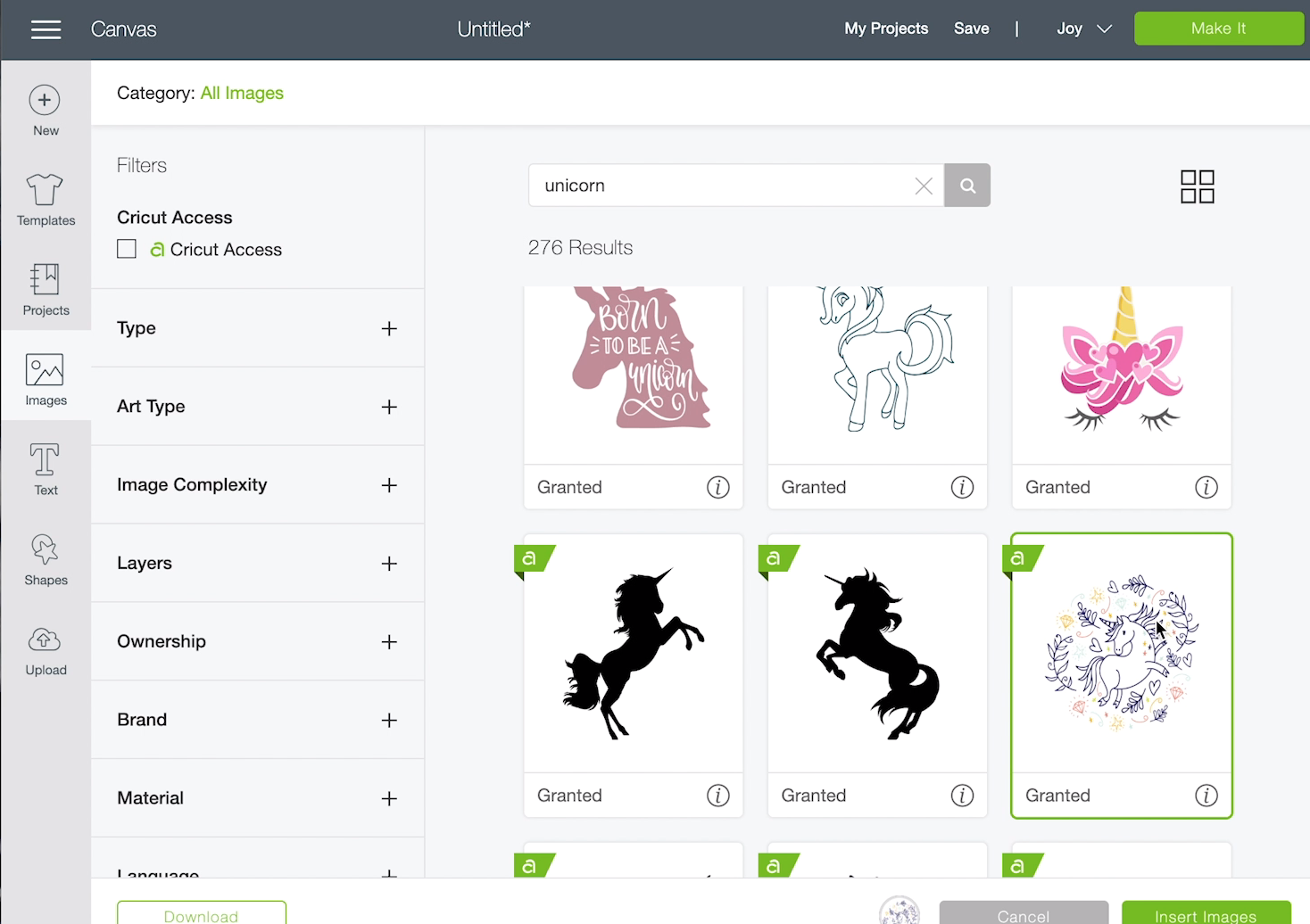Click the Canvas title text
The width and height of the screenshot is (1310, 924).
124,29
